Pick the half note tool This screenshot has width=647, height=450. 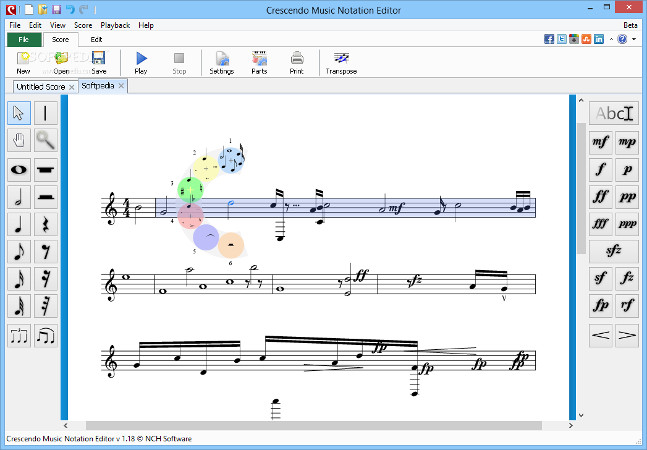(x=19, y=197)
